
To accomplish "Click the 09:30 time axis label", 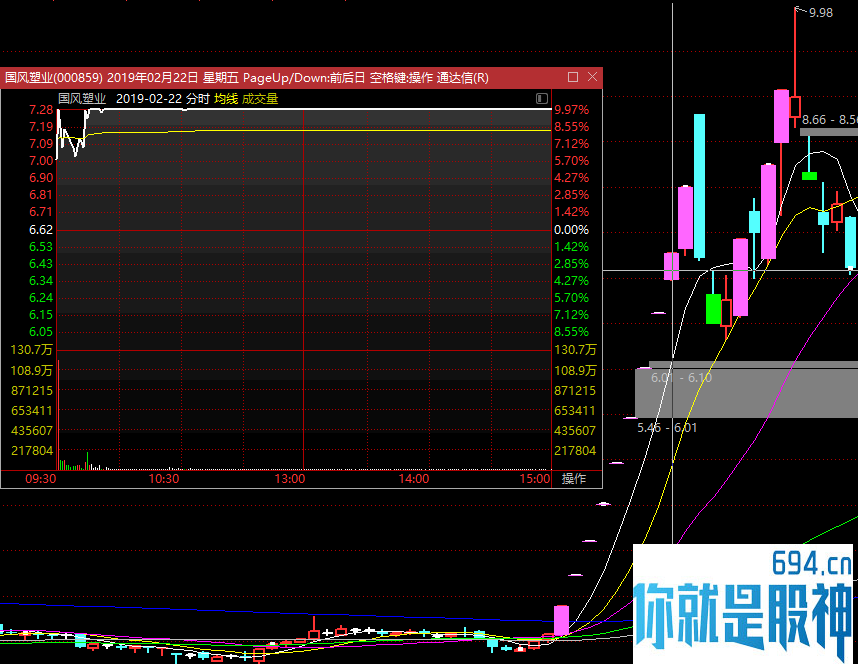I will [41, 479].
